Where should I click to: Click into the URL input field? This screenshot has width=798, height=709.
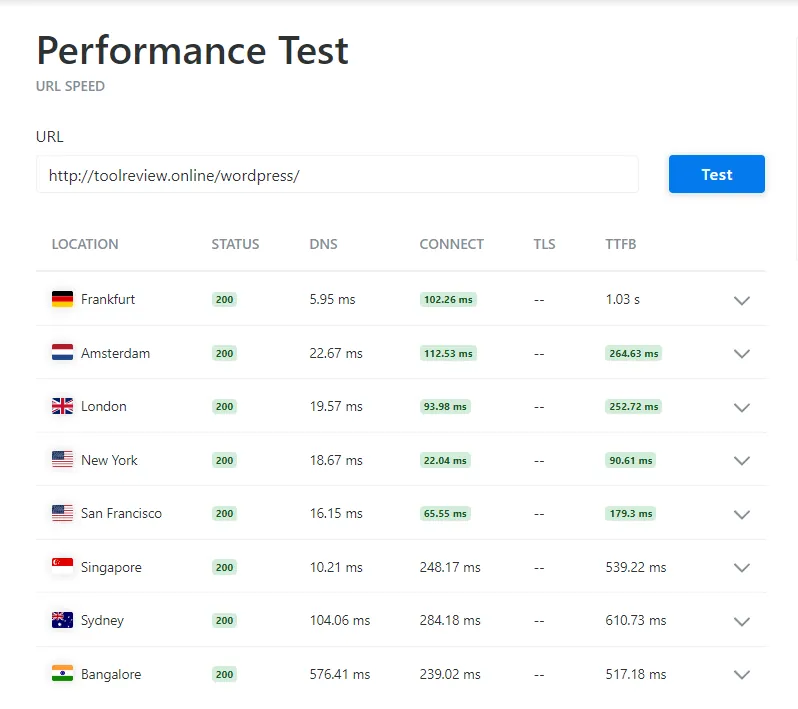click(x=337, y=175)
